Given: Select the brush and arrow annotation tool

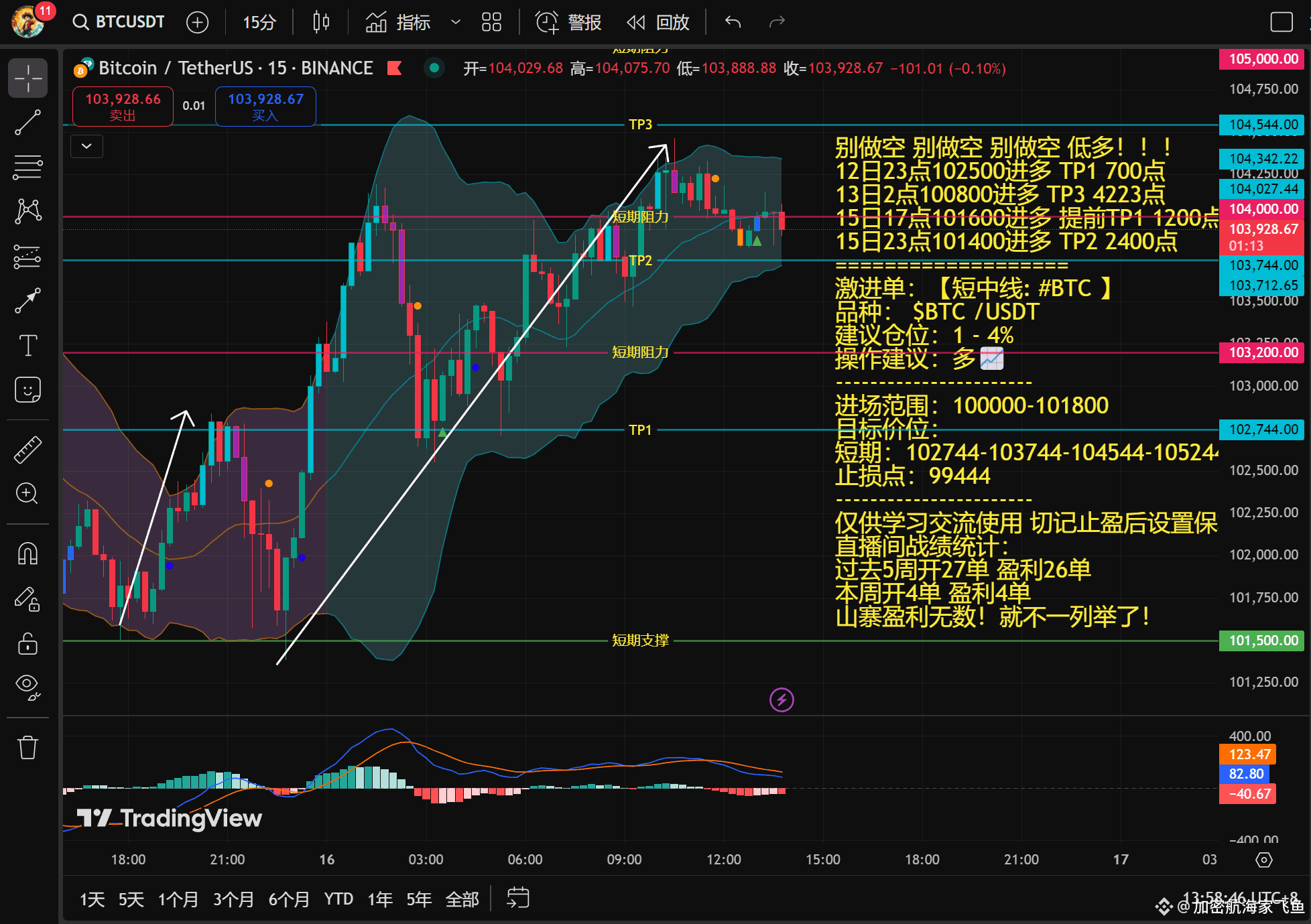Looking at the screenshot, I should pos(27,301).
